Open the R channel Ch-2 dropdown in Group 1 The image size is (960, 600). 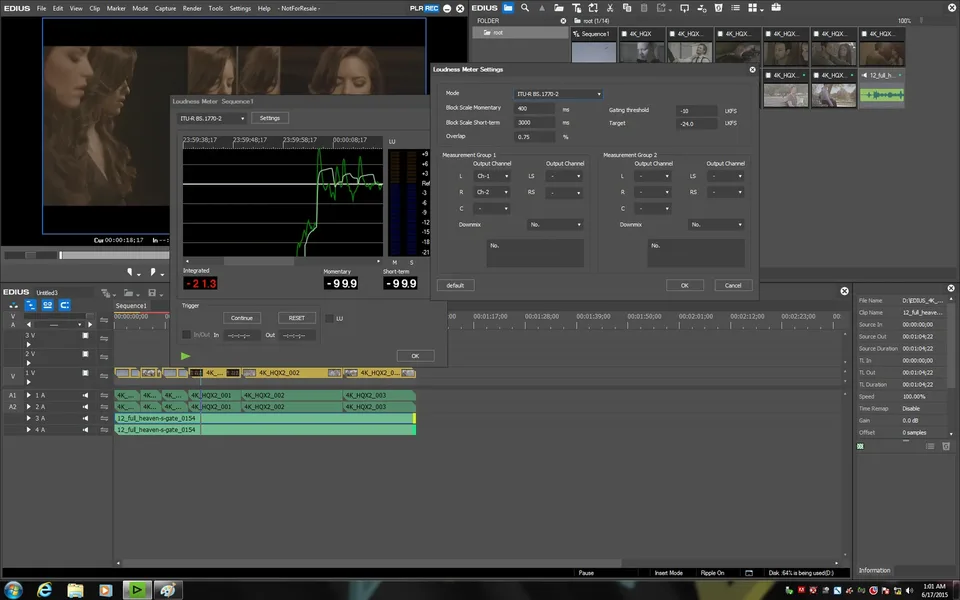pos(492,192)
